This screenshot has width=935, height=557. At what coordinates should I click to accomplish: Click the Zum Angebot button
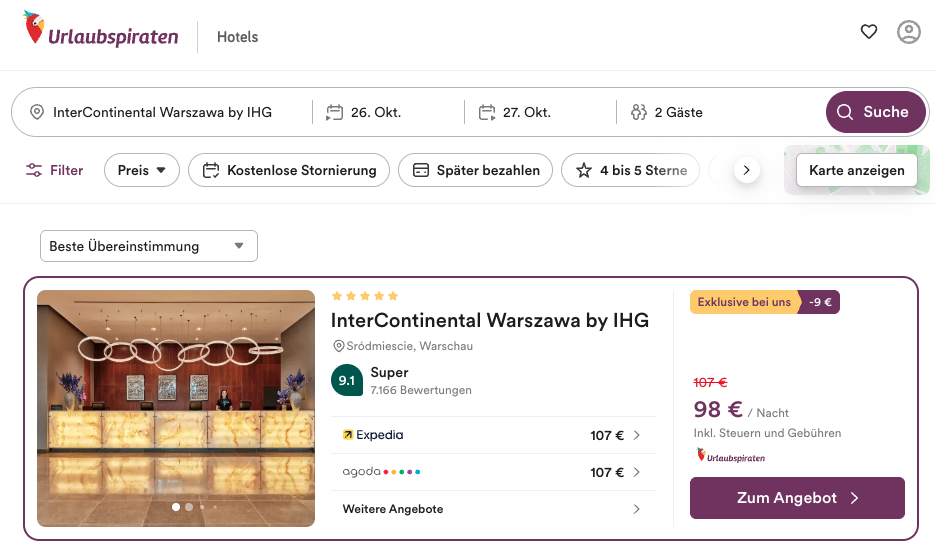tap(797, 498)
